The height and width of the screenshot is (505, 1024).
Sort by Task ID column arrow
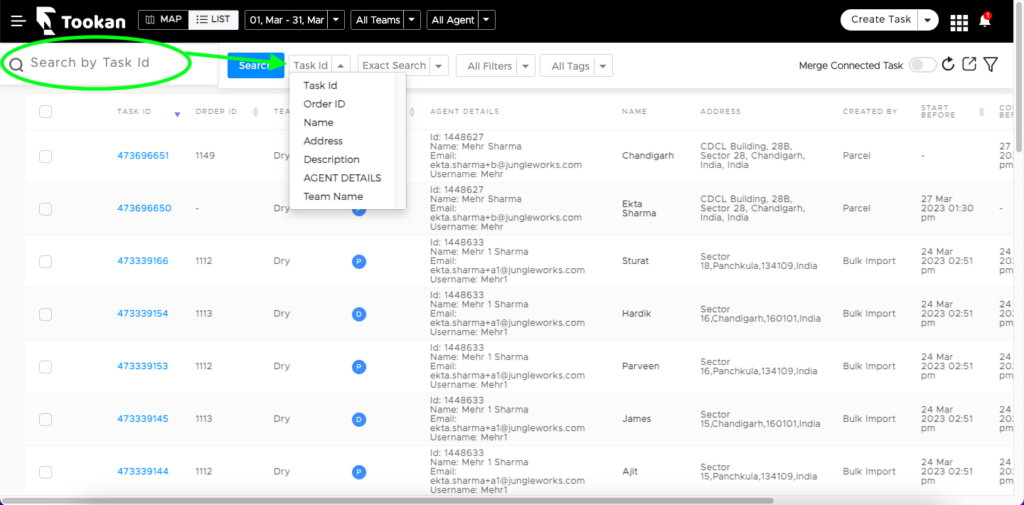point(177,115)
